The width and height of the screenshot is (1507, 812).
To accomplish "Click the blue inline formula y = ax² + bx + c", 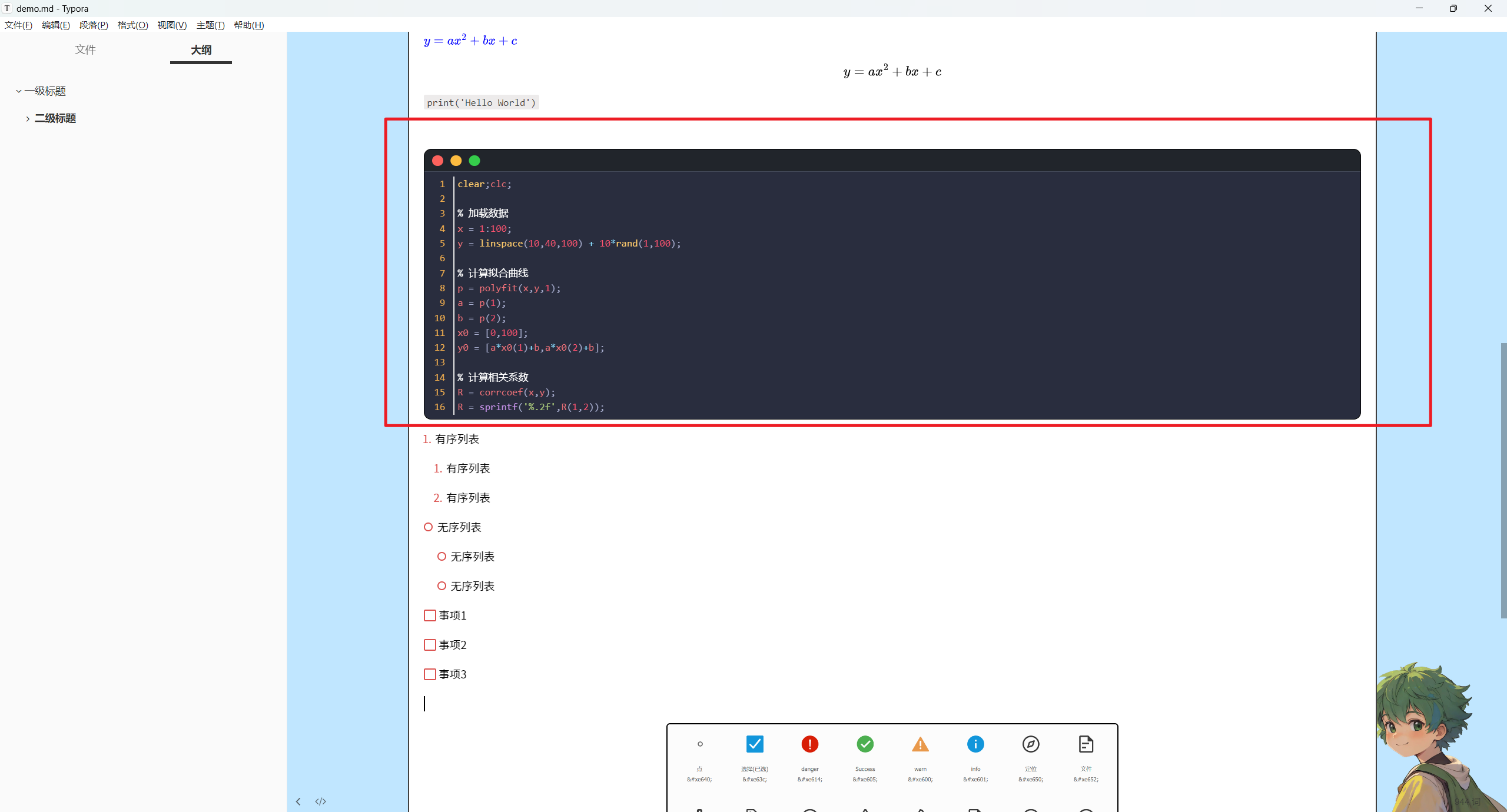I will pos(470,41).
